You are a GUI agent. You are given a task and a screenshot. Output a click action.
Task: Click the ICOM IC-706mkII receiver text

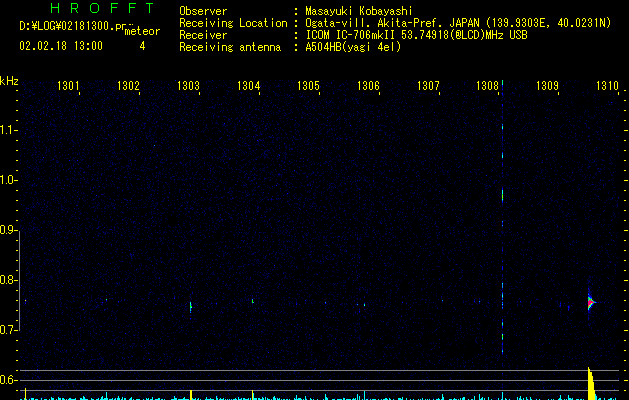416,35
